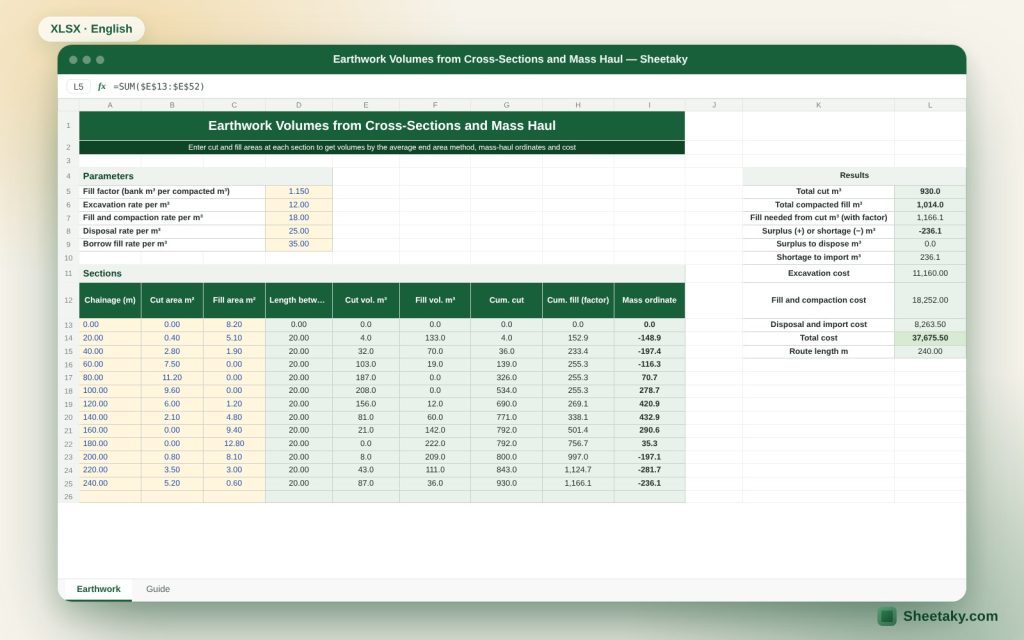This screenshot has height=640, width=1024.
Task: Click the fx function icon
Action: [102, 86]
